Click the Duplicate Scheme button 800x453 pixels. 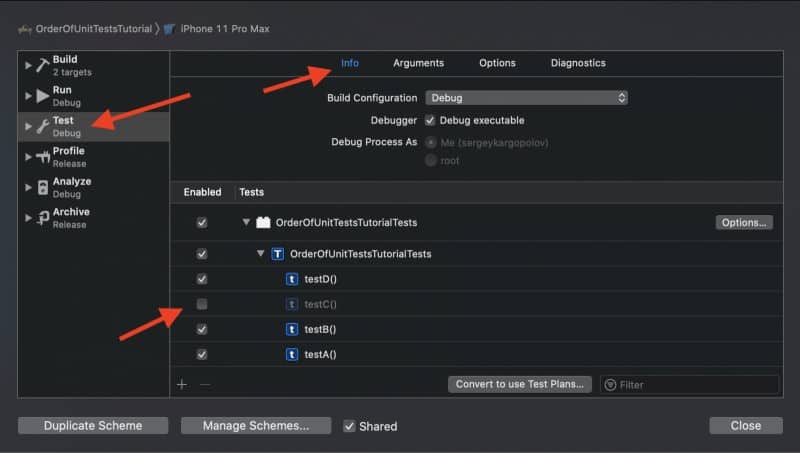pyautogui.click(x=93, y=425)
